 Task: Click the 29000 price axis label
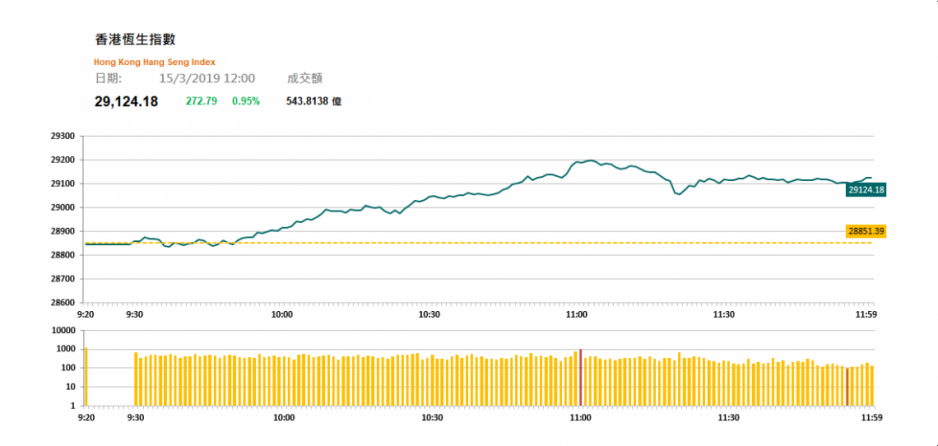63,207
